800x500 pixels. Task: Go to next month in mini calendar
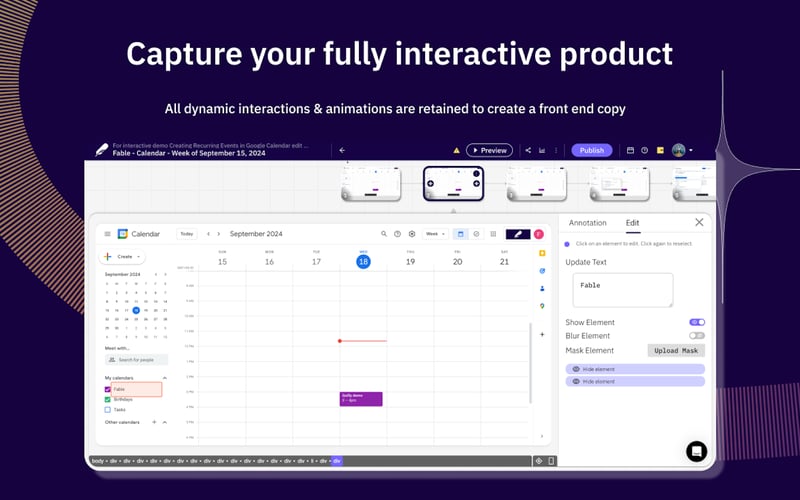(165, 274)
